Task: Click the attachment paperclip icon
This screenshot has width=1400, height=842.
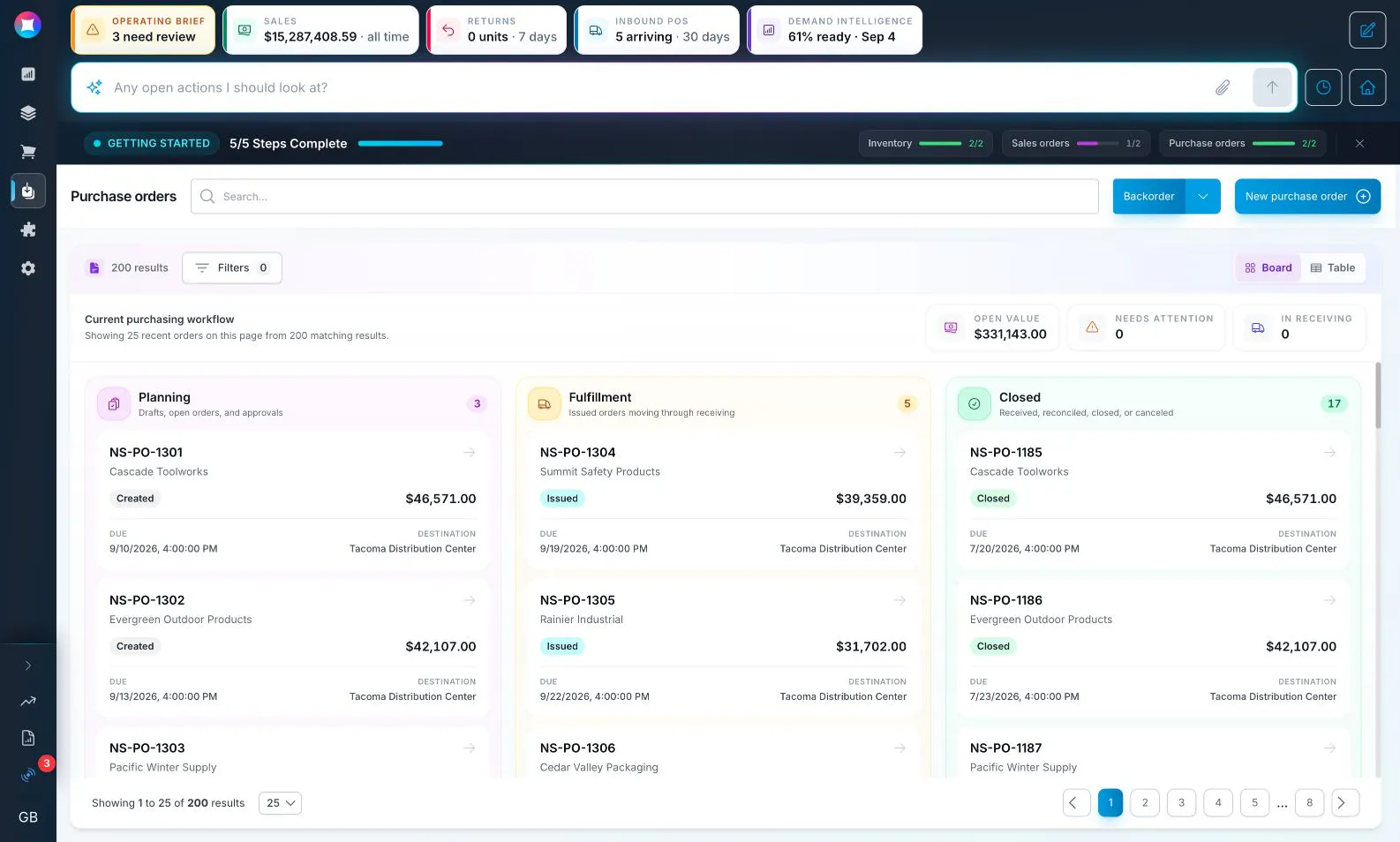Action: tap(1223, 87)
